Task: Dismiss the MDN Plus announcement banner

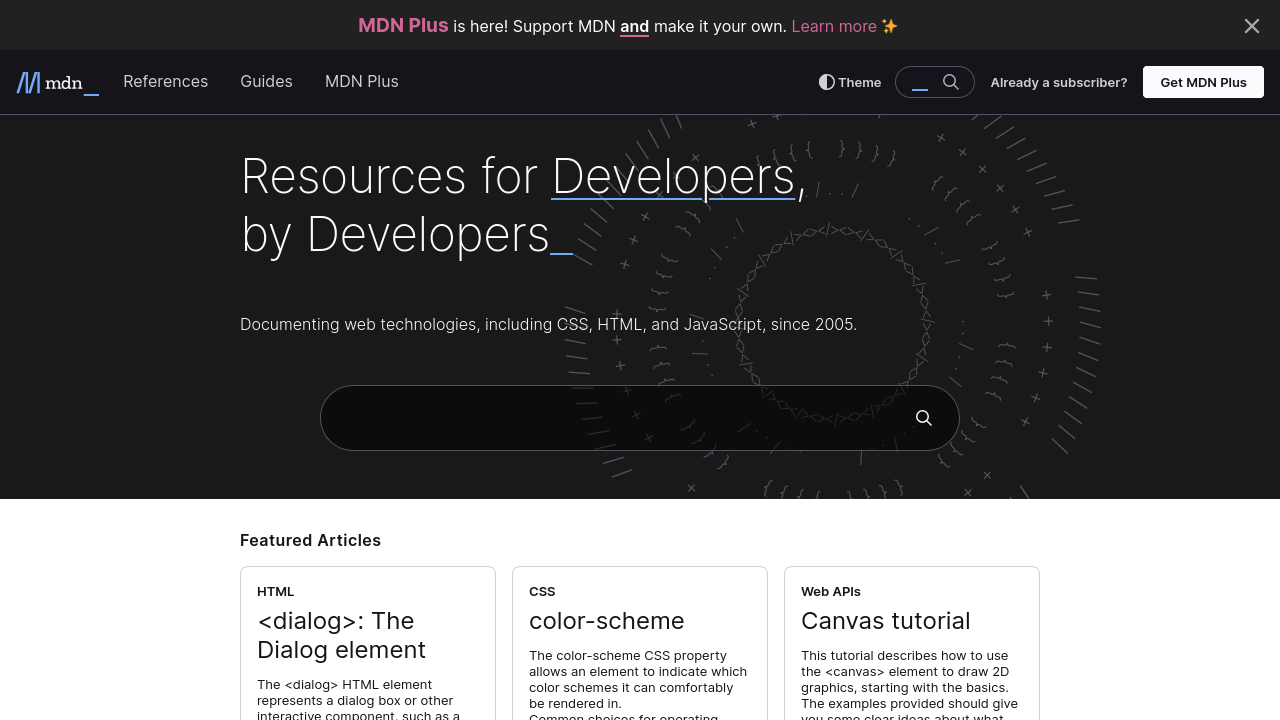Action: (1251, 25)
